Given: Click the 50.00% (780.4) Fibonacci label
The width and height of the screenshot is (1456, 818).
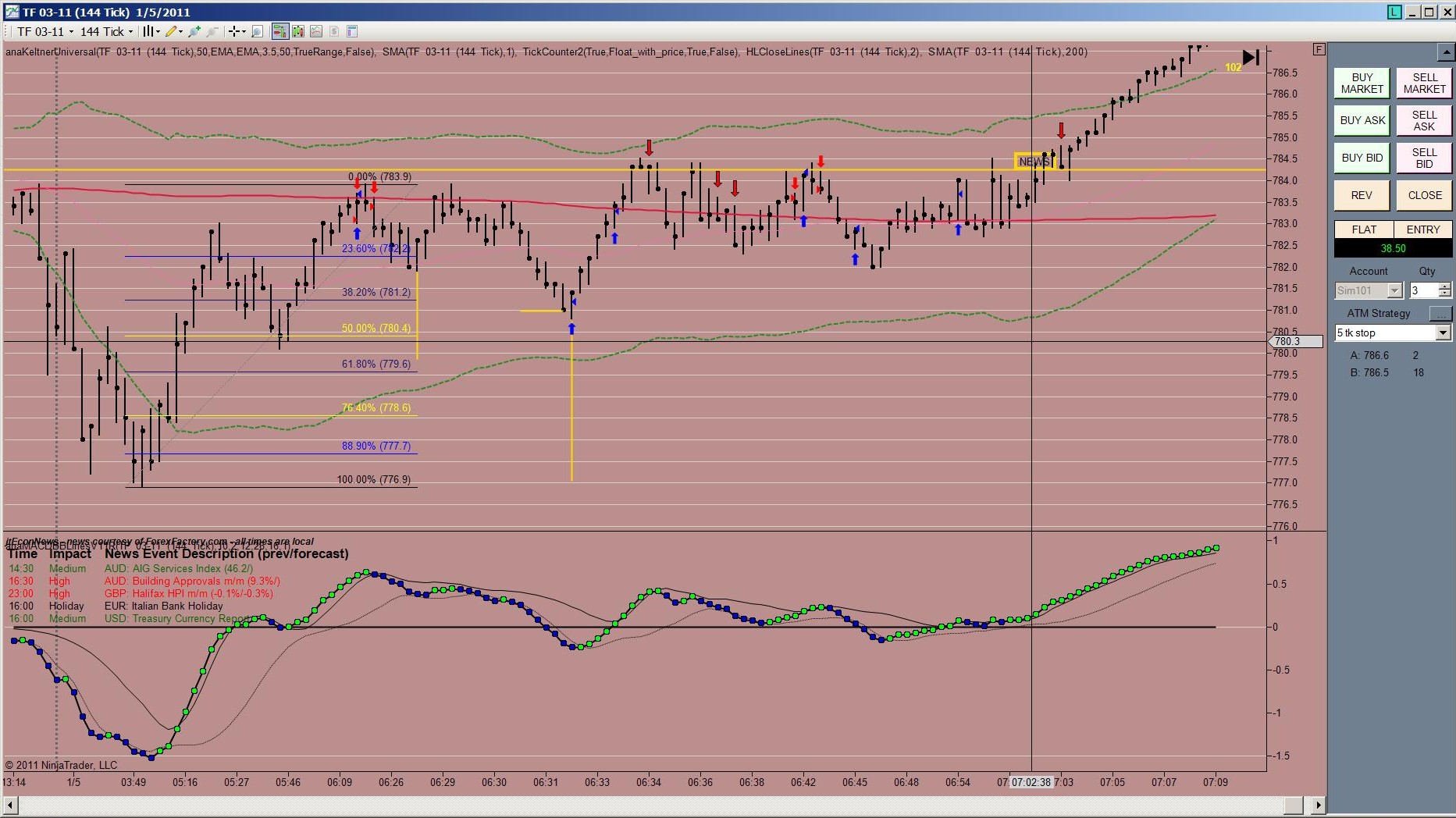Looking at the screenshot, I should pyautogui.click(x=376, y=328).
